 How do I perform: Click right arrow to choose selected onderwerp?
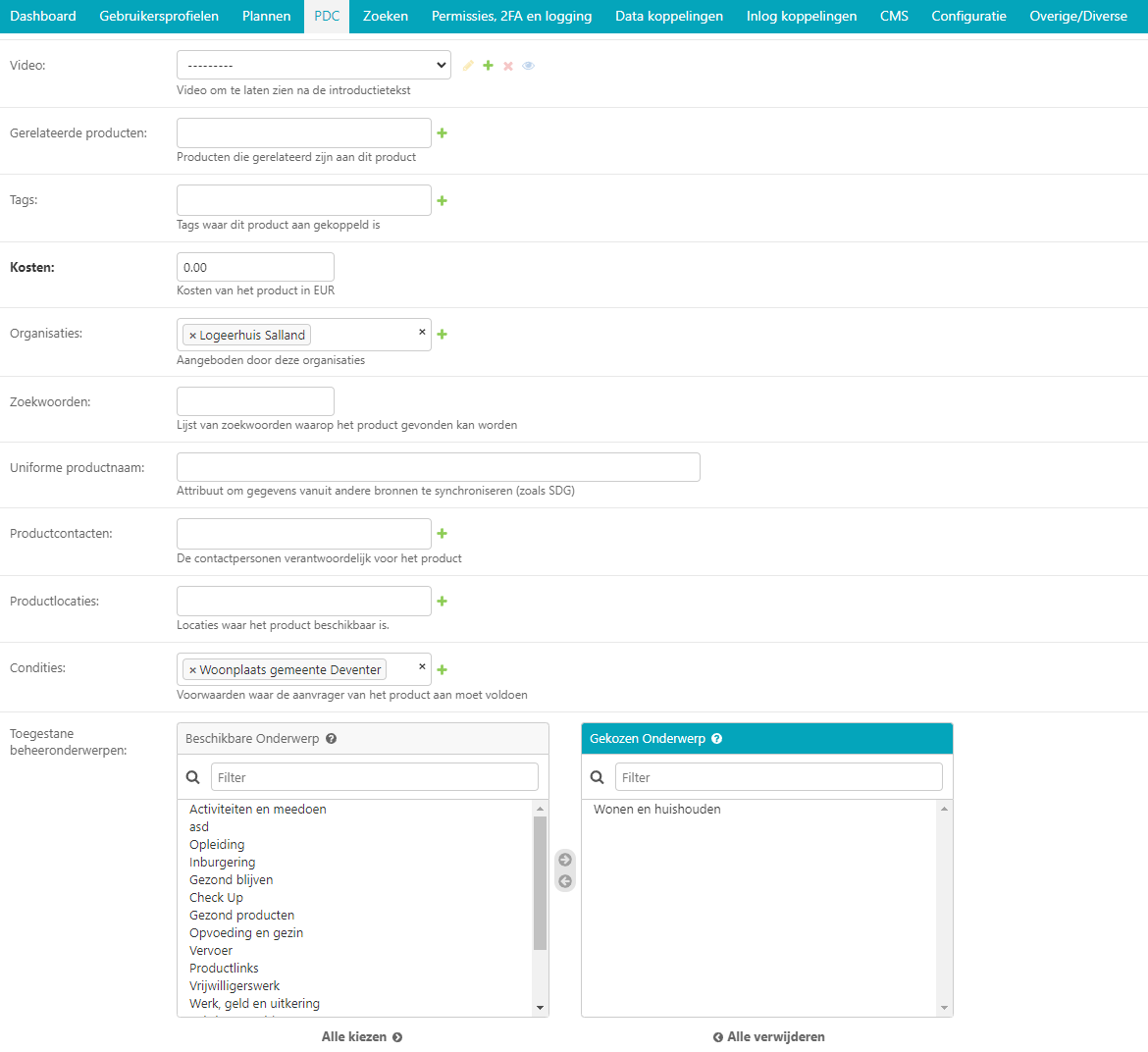pos(564,860)
